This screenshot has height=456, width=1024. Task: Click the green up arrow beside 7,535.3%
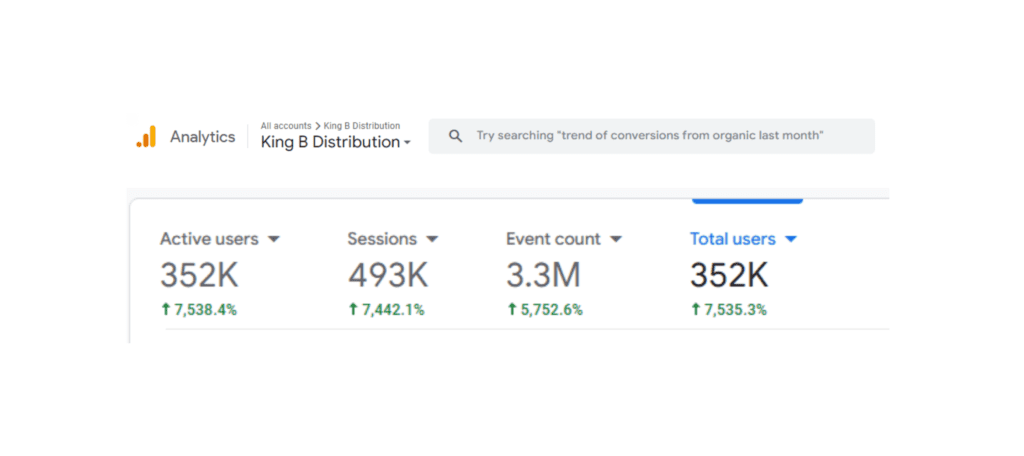click(696, 310)
